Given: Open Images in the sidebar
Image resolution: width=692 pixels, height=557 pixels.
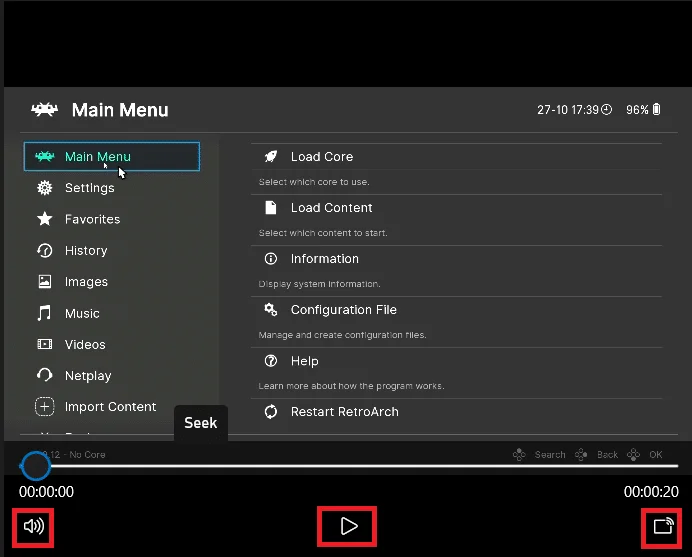Looking at the screenshot, I should click(x=86, y=282).
